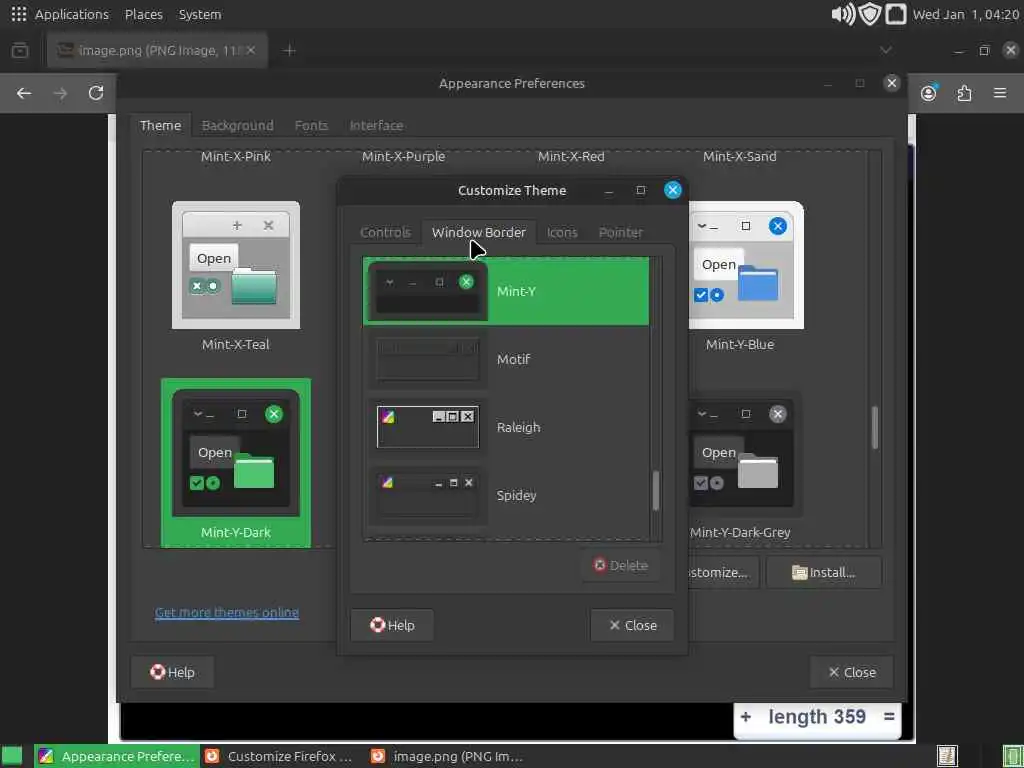Click the Appearance Preferences theme list scrollbar
Screen dimensions: 1024x768
point(875,428)
